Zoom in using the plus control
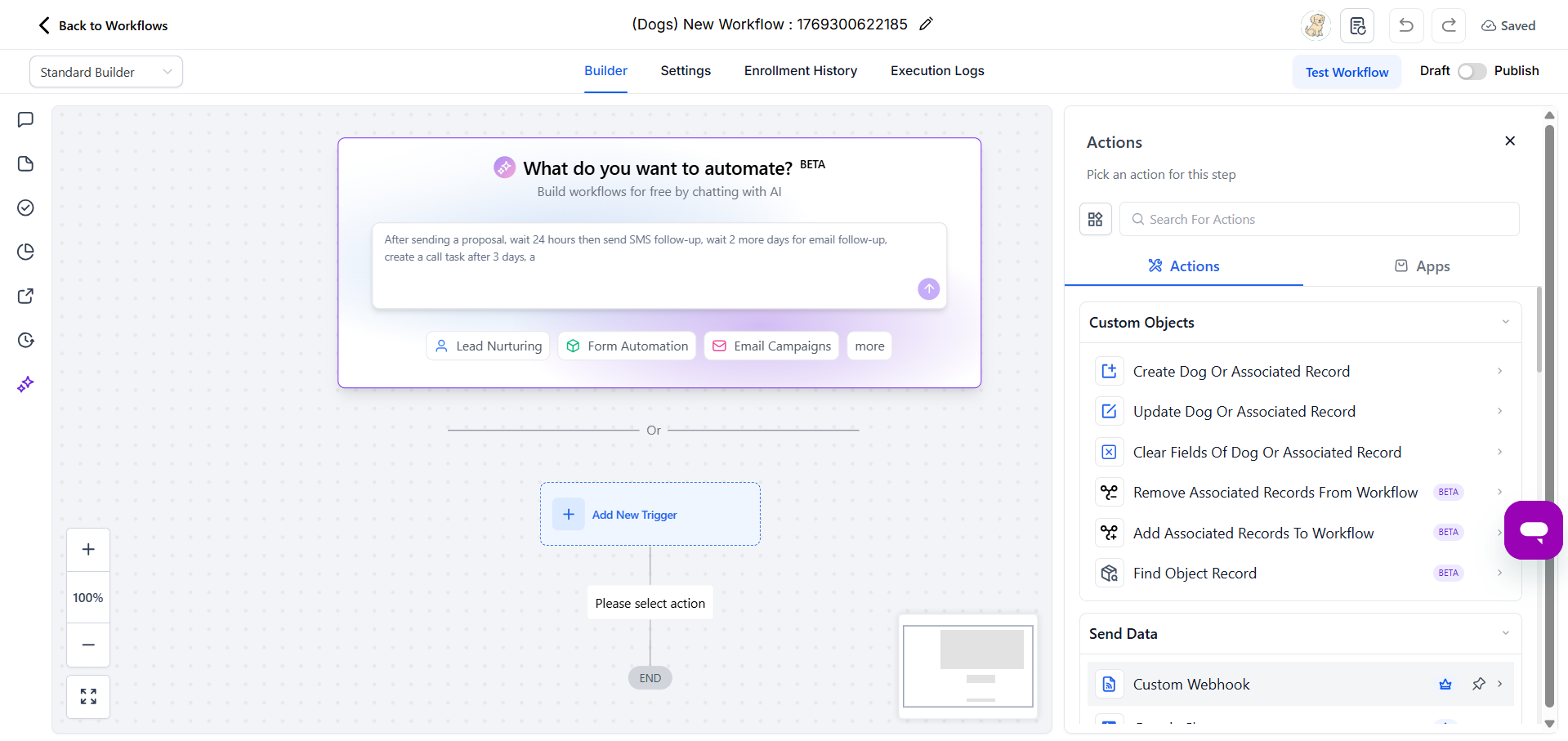This screenshot has width=1568, height=741. pos(87,549)
